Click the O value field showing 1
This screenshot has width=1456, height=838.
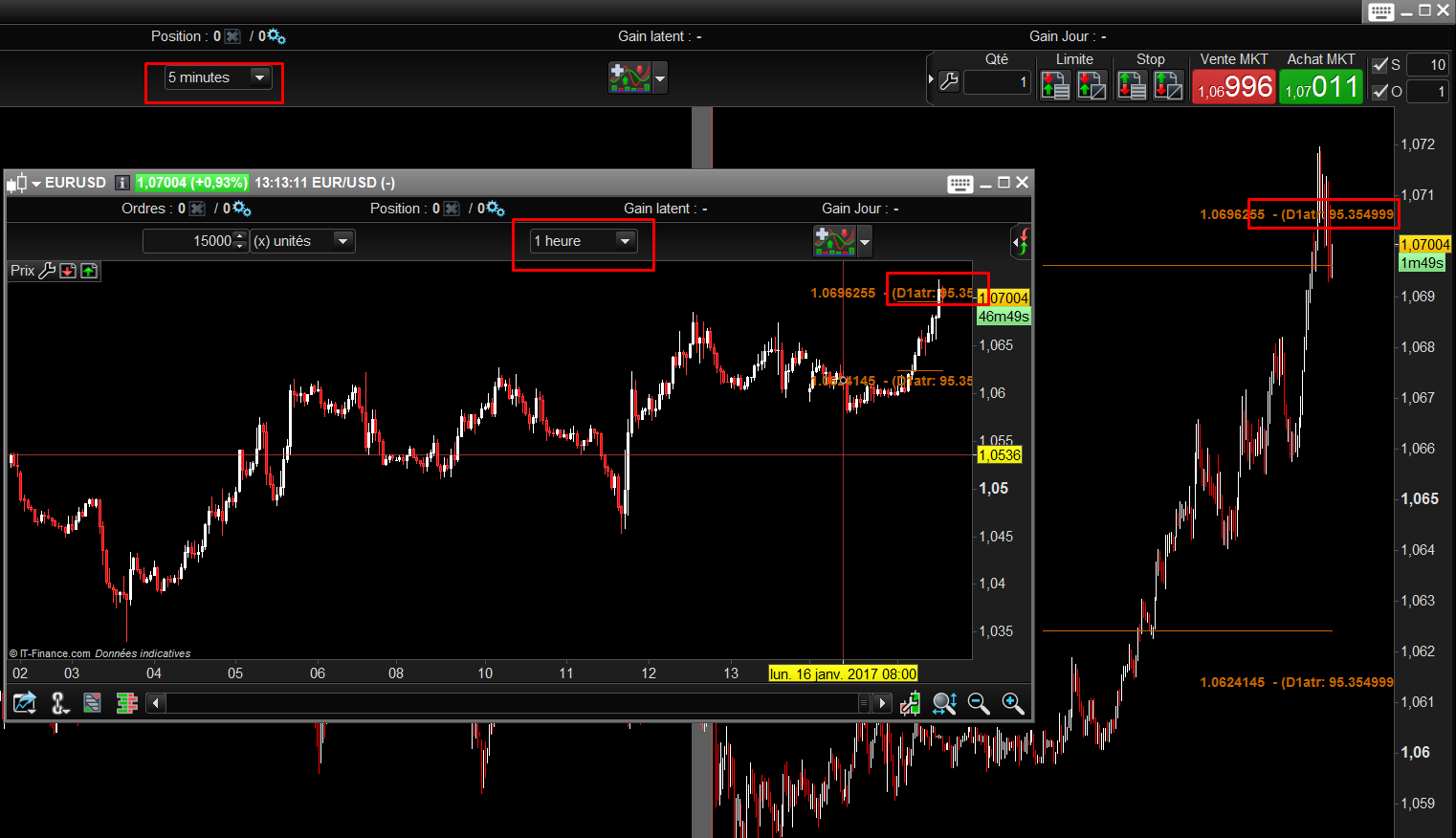tap(1428, 92)
